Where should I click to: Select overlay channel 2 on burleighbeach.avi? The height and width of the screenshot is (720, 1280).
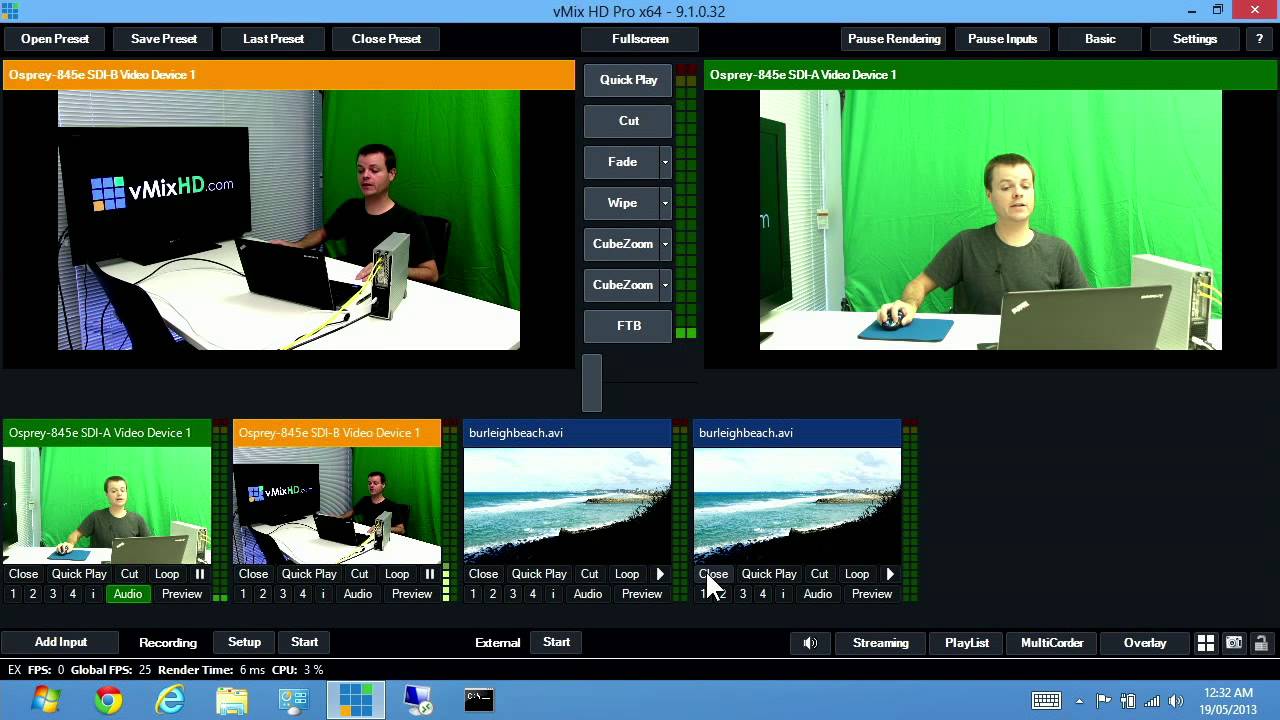coord(492,594)
